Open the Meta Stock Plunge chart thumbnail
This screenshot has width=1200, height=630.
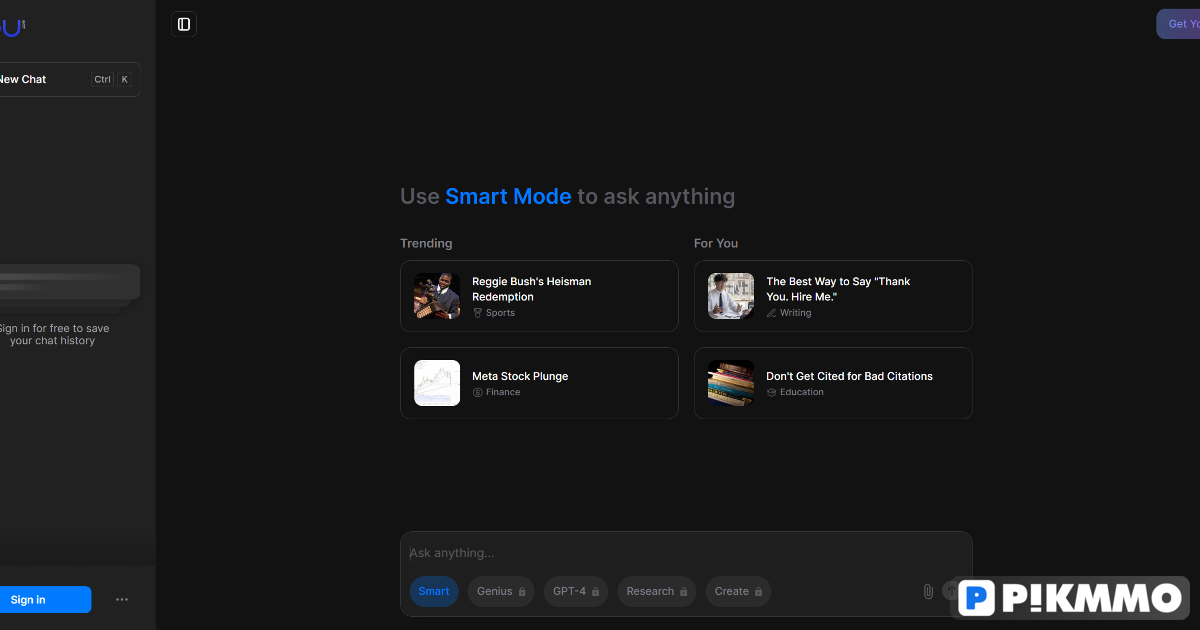[437, 383]
